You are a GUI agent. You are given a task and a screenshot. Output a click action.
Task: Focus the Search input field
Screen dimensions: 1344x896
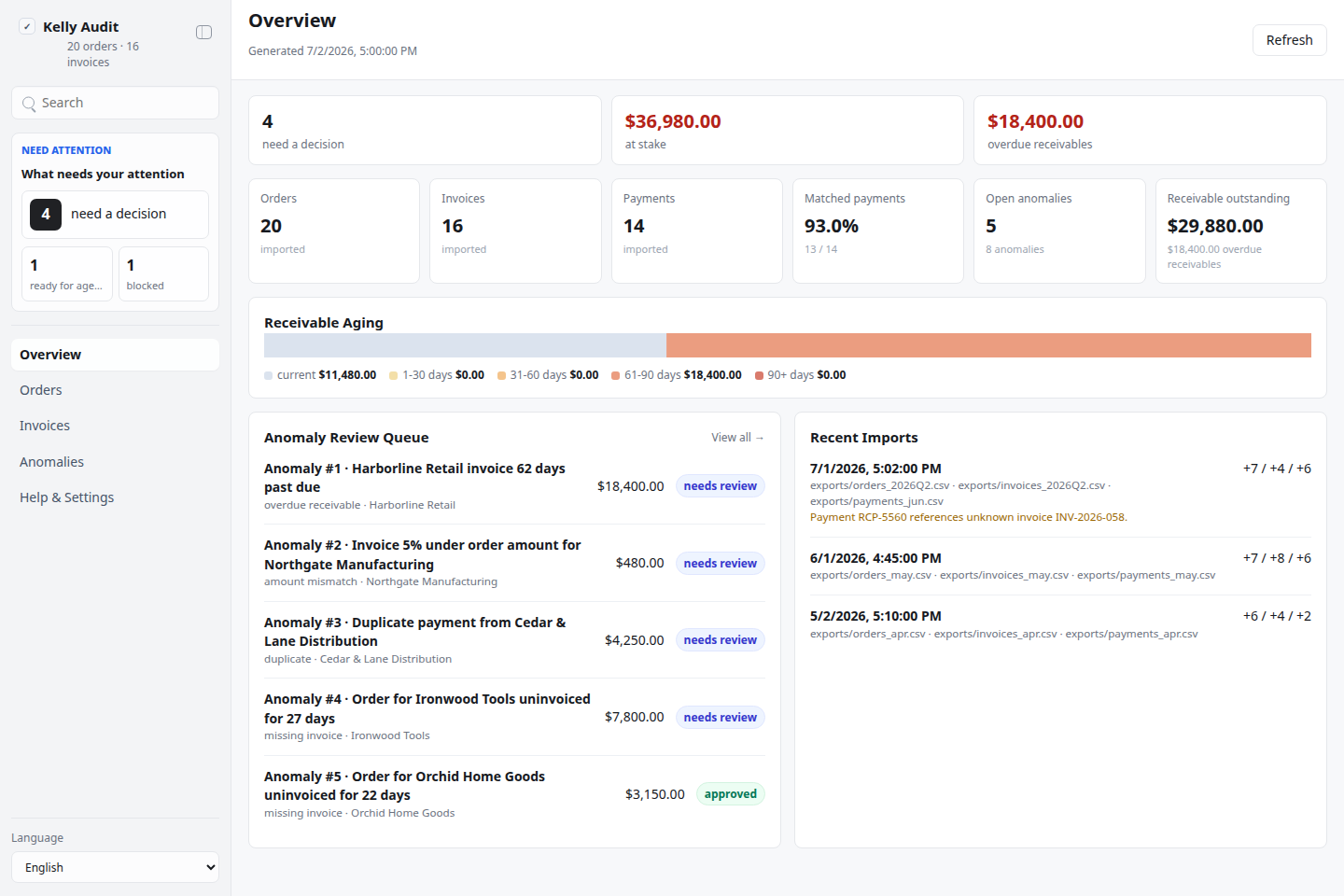point(115,103)
